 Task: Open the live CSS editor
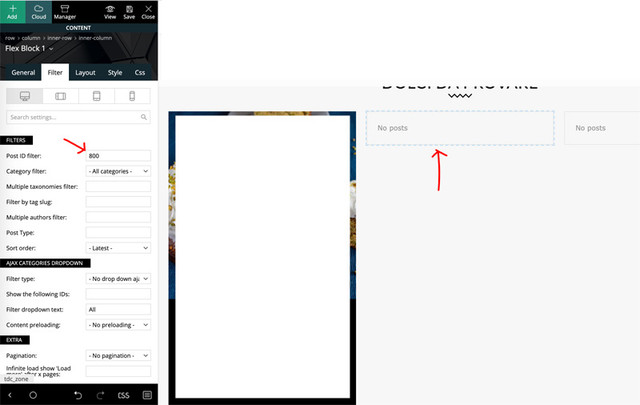pos(123,395)
